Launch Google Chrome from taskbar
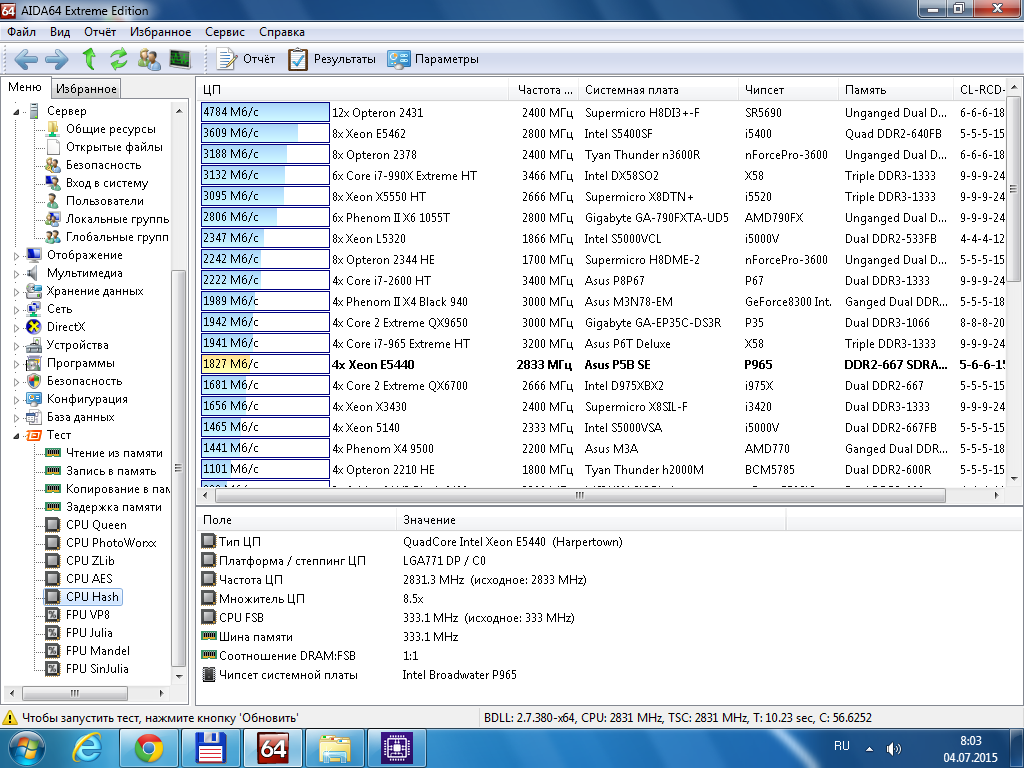 point(149,748)
